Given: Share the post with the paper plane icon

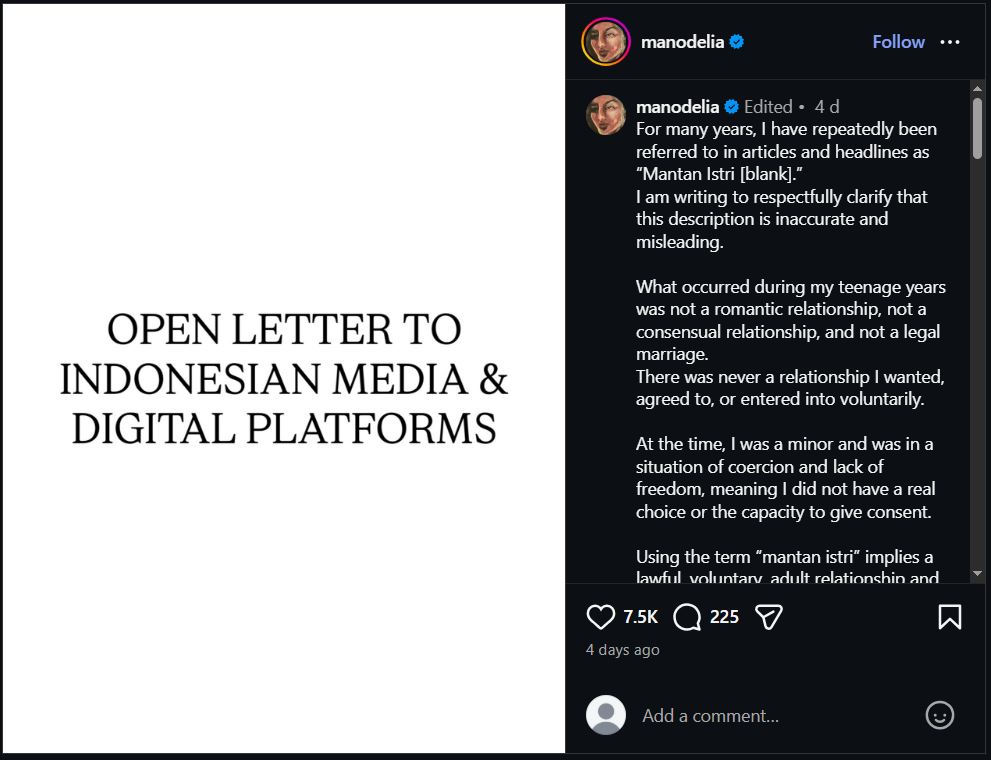Looking at the screenshot, I should coord(768,617).
